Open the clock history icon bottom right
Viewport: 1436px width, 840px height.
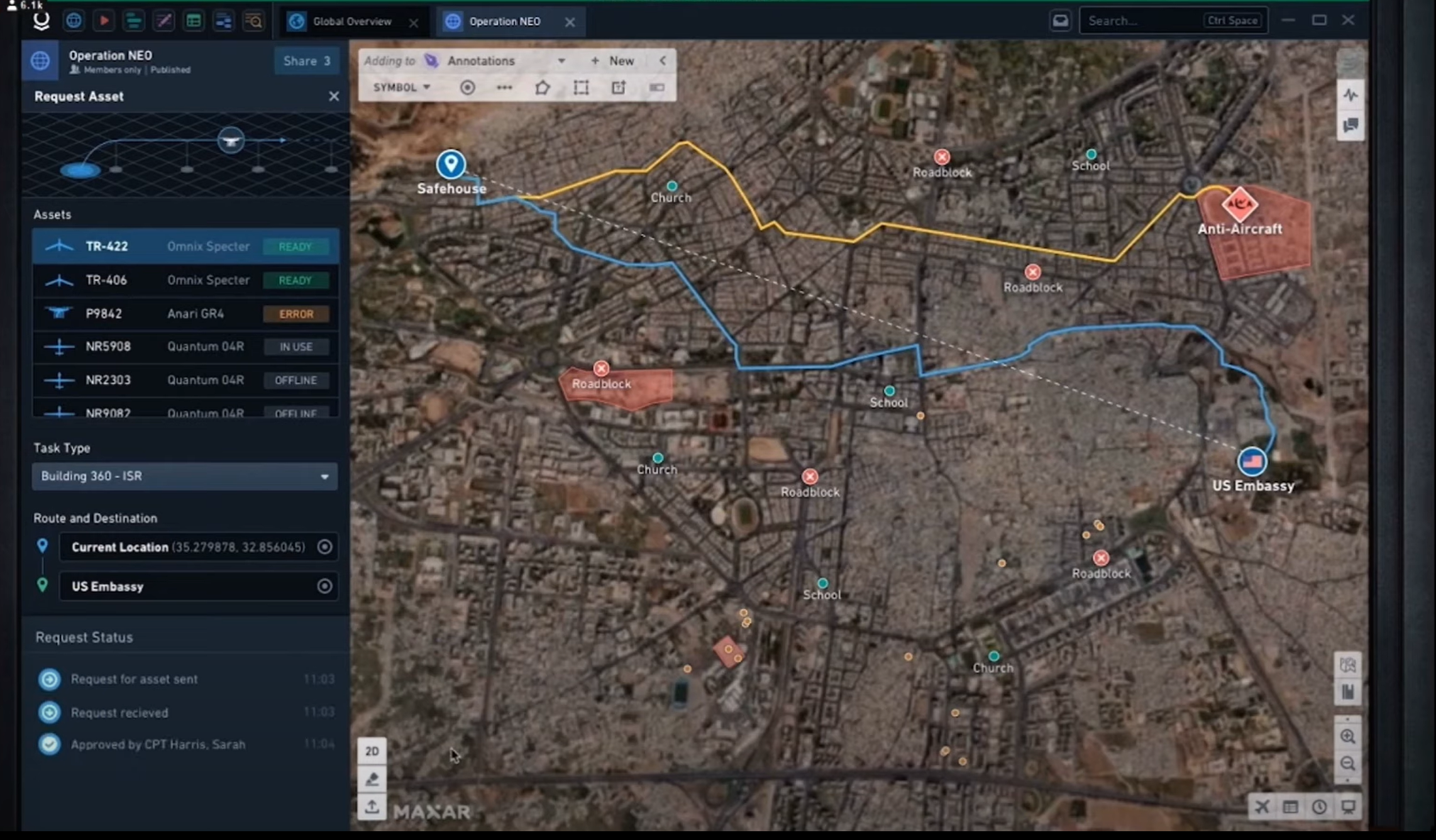pyautogui.click(x=1319, y=807)
